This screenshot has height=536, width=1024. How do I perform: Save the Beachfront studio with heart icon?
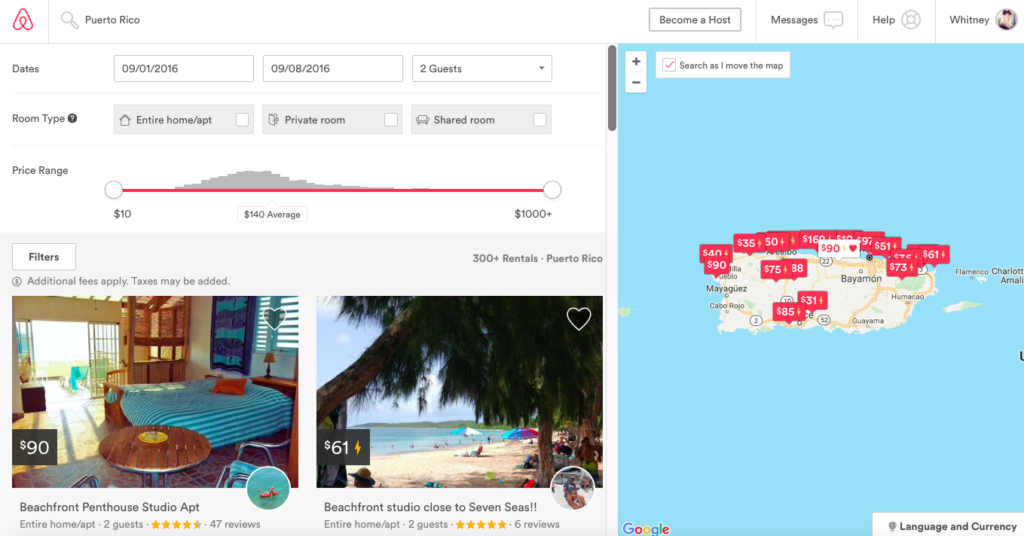[579, 319]
